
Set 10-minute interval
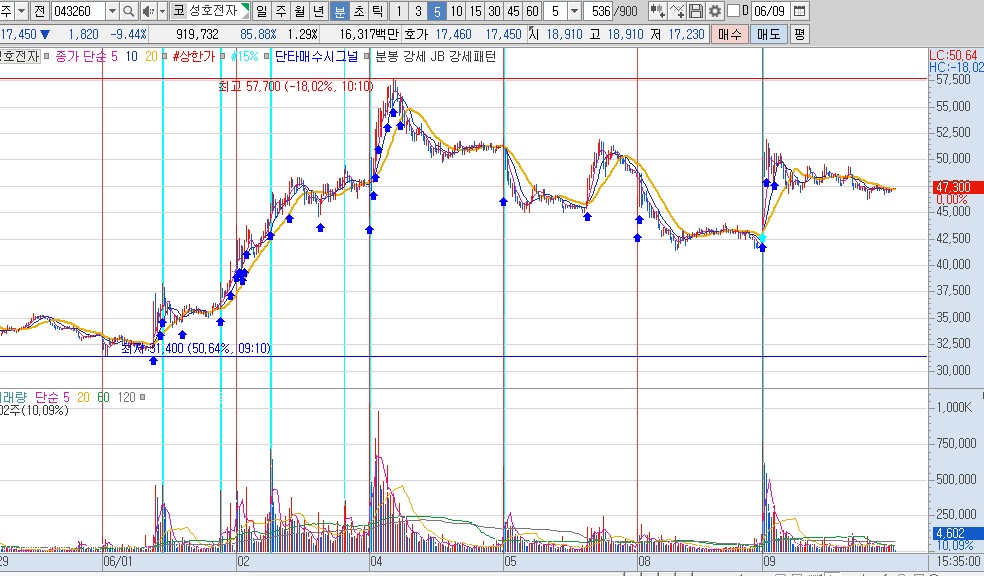tap(456, 11)
